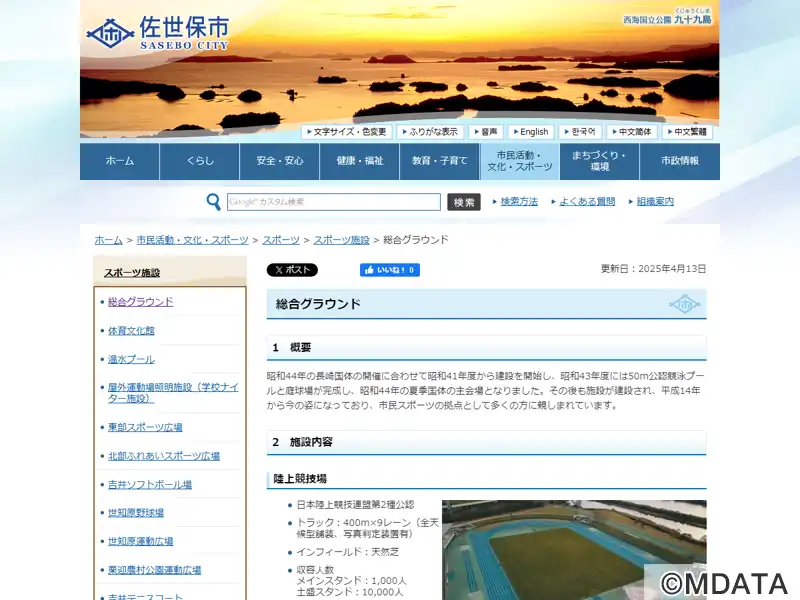The width and height of the screenshot is (800, 600).
Task: Click the Facebook Like button
Action: coord(389,270)
